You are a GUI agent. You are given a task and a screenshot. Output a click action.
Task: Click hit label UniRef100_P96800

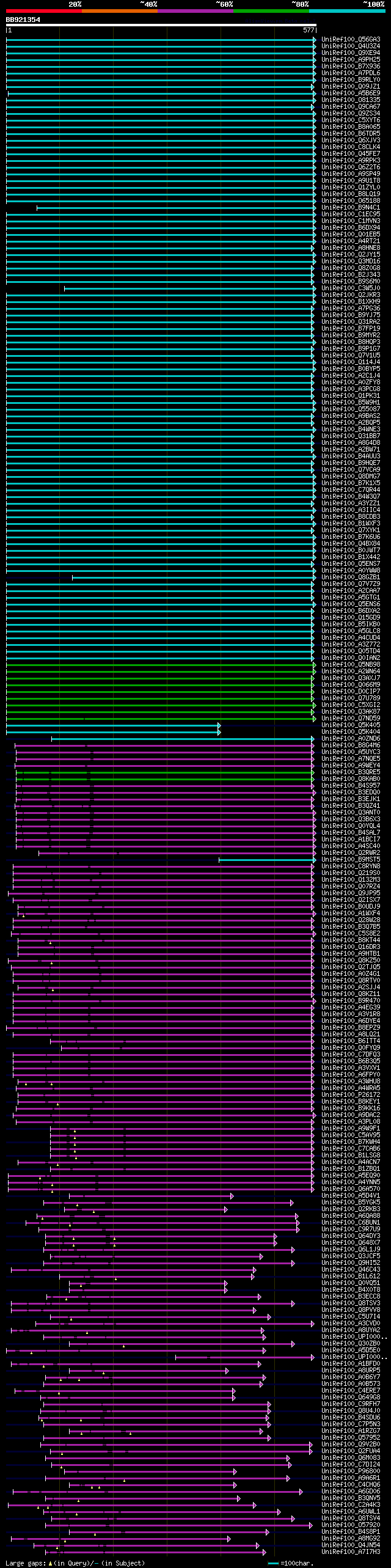pyautogui.click(x=351, y=1471)
